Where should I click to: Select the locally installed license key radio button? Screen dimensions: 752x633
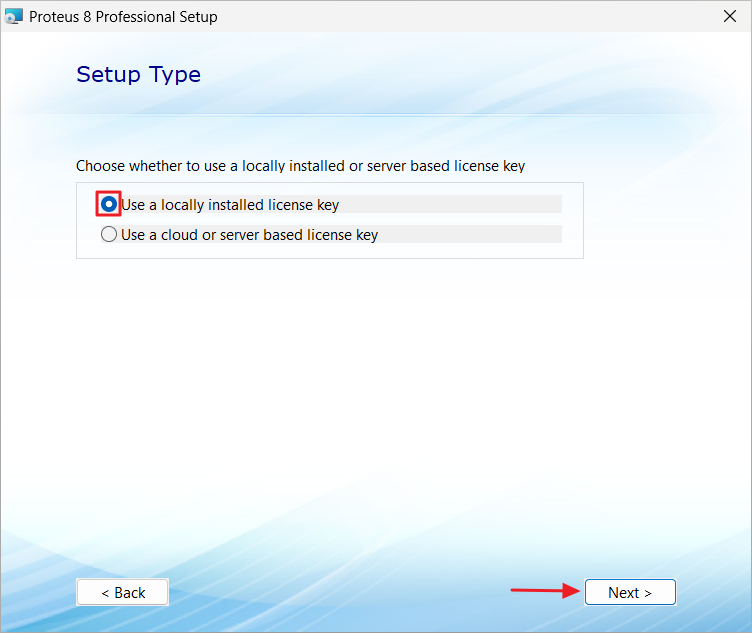click(x=109, y=204)
